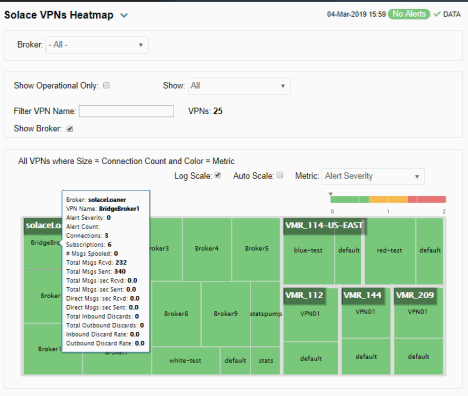
Task: Click the DATA checkmark status icon
Action: point(437,14)
